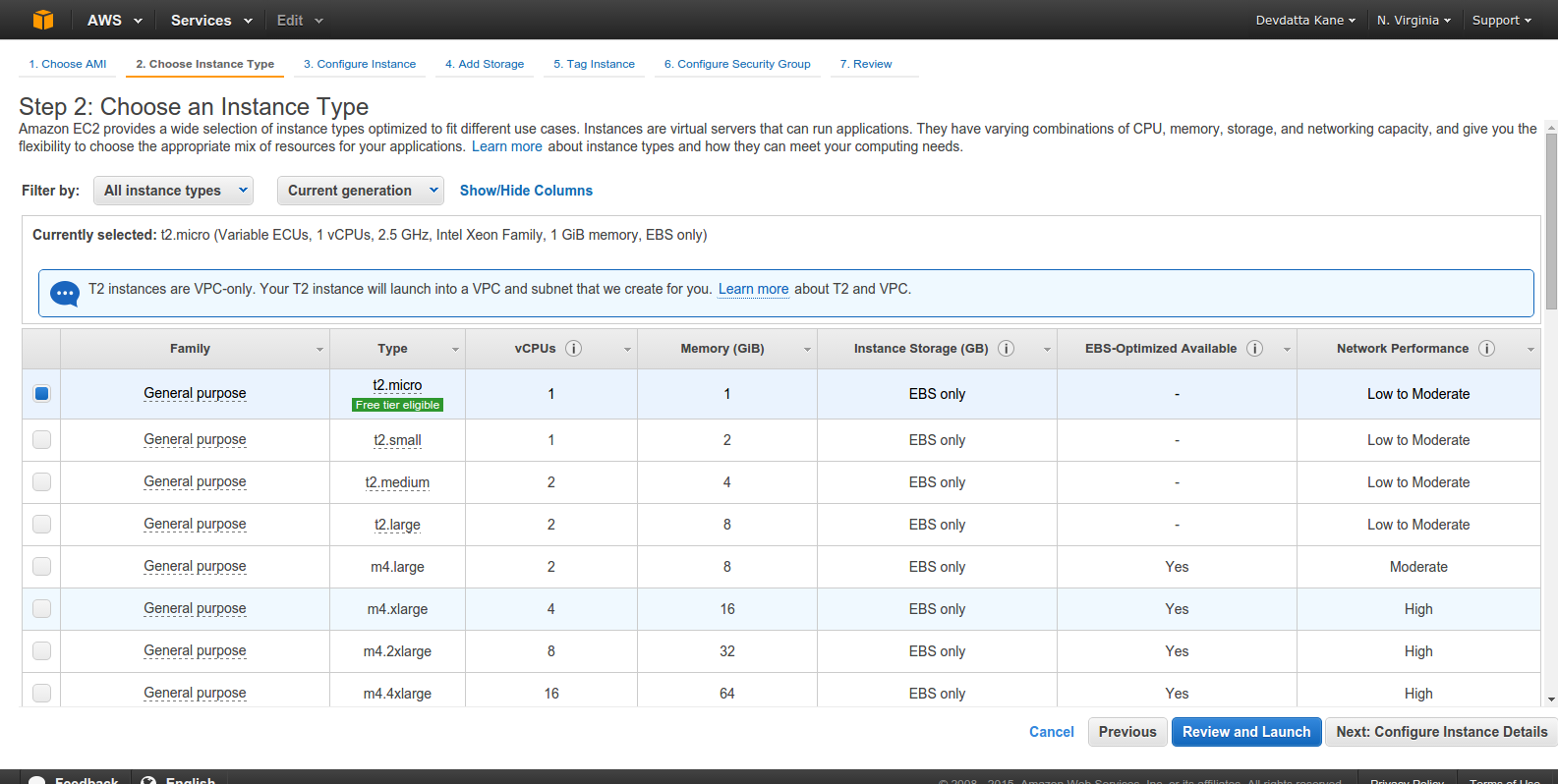The width and height of the screenshot is (1558, 784).
Task: Click the t2.micro type link
Action: [x=397, y=385]
